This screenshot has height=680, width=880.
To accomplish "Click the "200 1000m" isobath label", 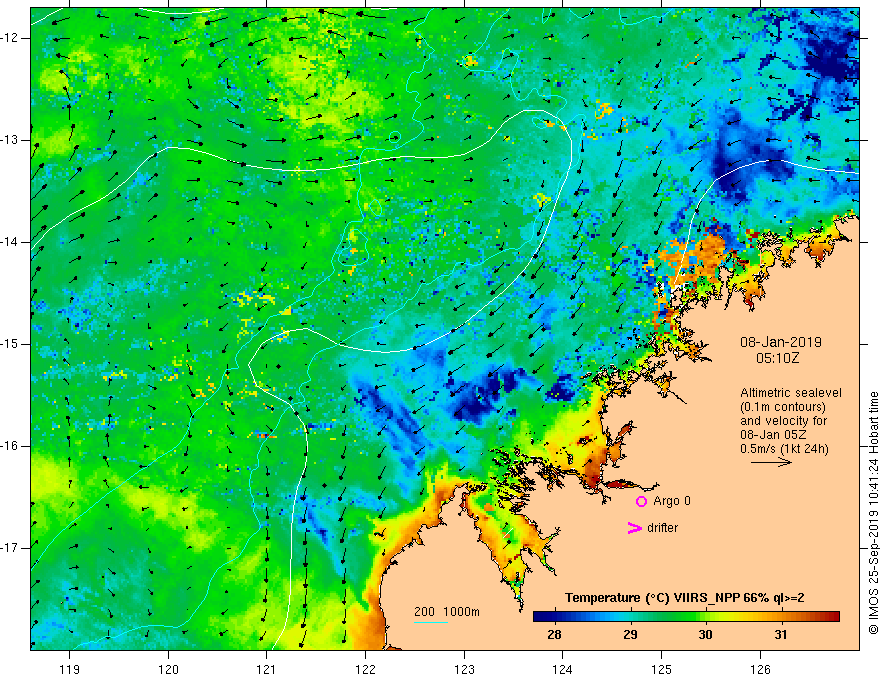I will (447, 612).
